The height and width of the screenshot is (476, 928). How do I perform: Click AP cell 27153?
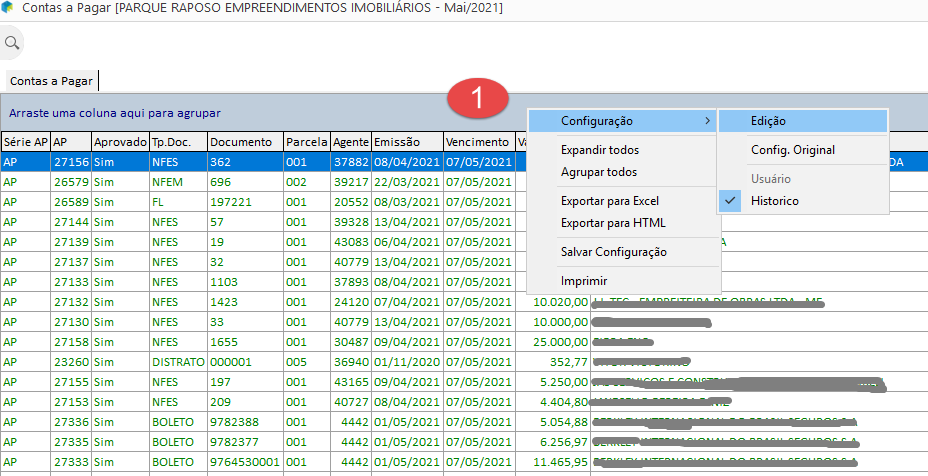coord(71,402)
